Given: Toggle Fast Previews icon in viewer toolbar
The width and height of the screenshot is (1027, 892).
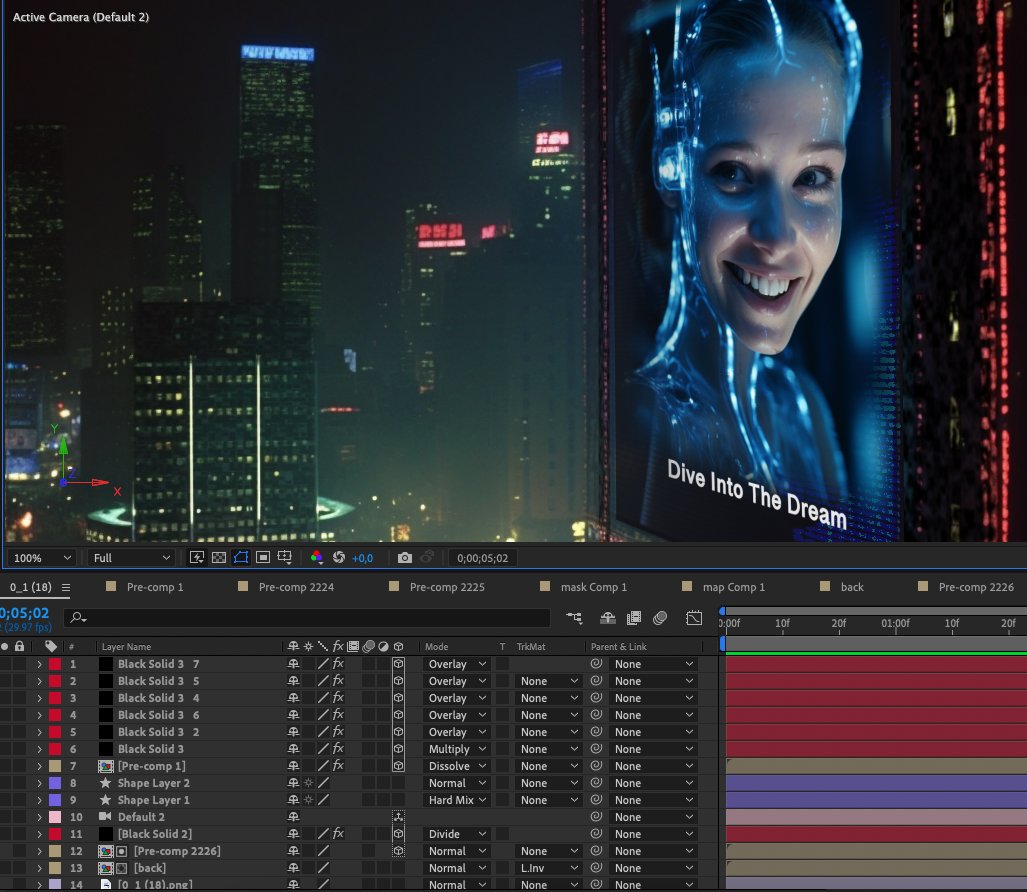Looking at the screenshot, I should [196, 557].
